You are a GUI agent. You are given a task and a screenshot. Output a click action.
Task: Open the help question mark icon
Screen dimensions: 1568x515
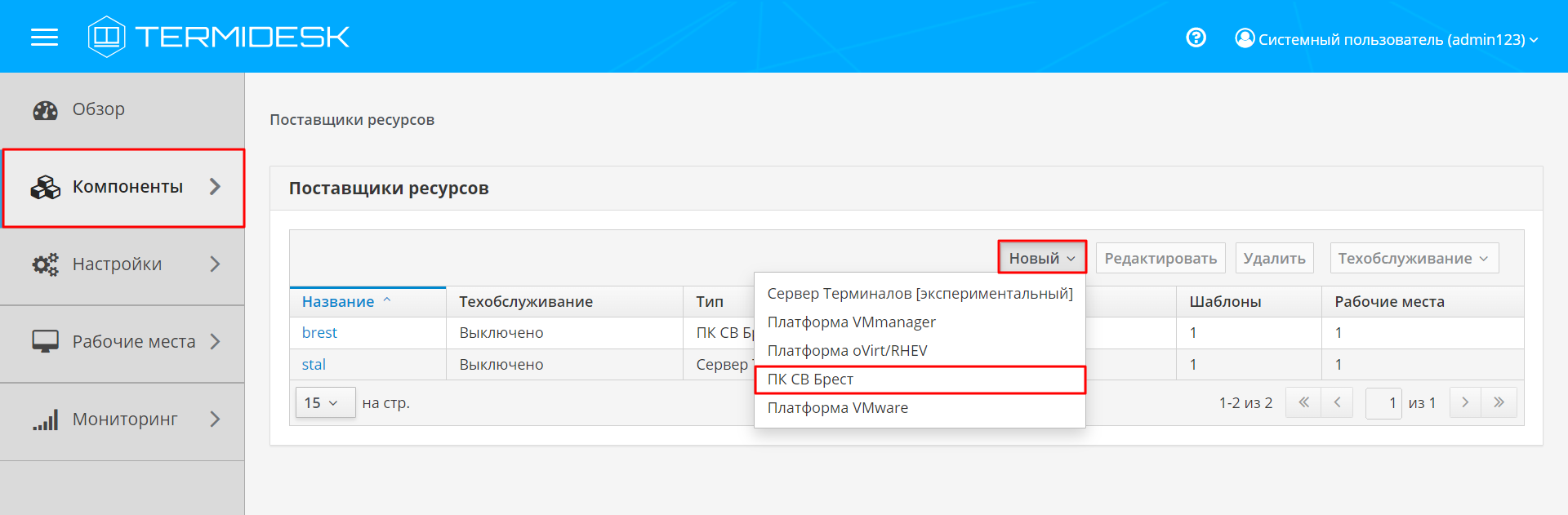click(1196, 38)
